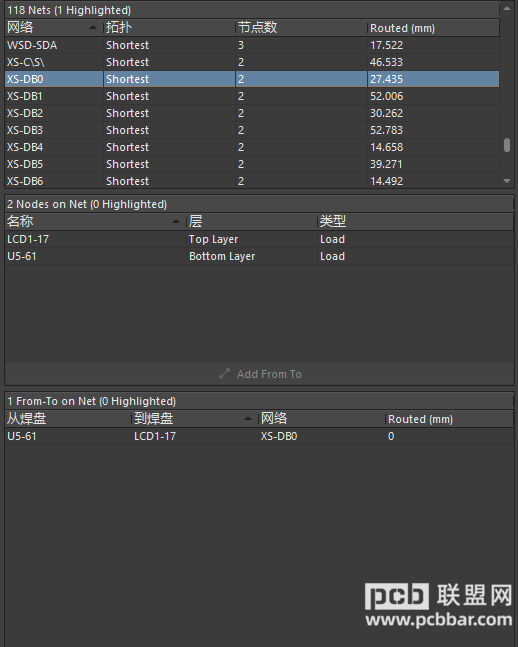Click the Add From To button

pyautogui.click(x=259, y=374)
